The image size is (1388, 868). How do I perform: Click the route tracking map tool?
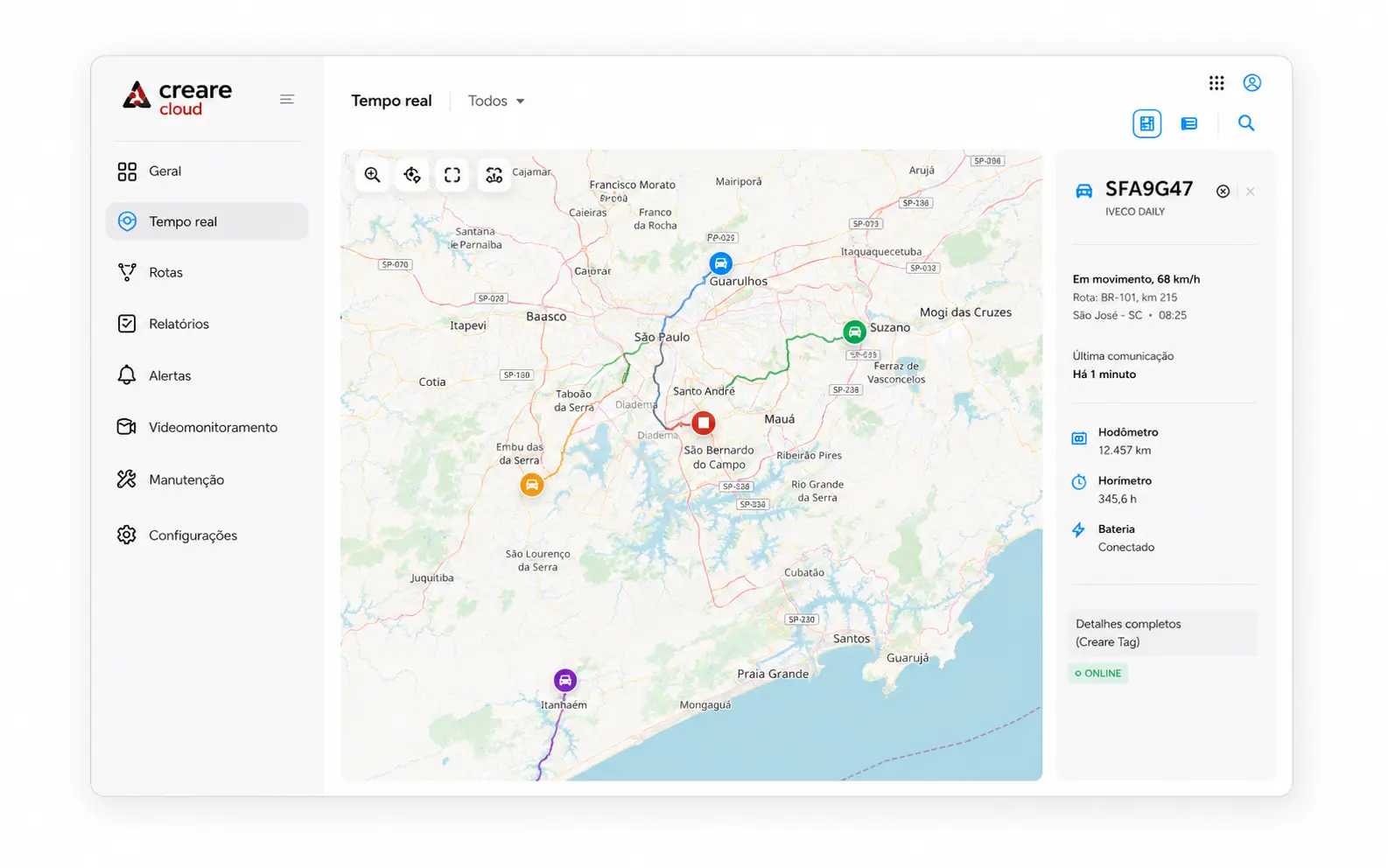(x=494, y=175)
